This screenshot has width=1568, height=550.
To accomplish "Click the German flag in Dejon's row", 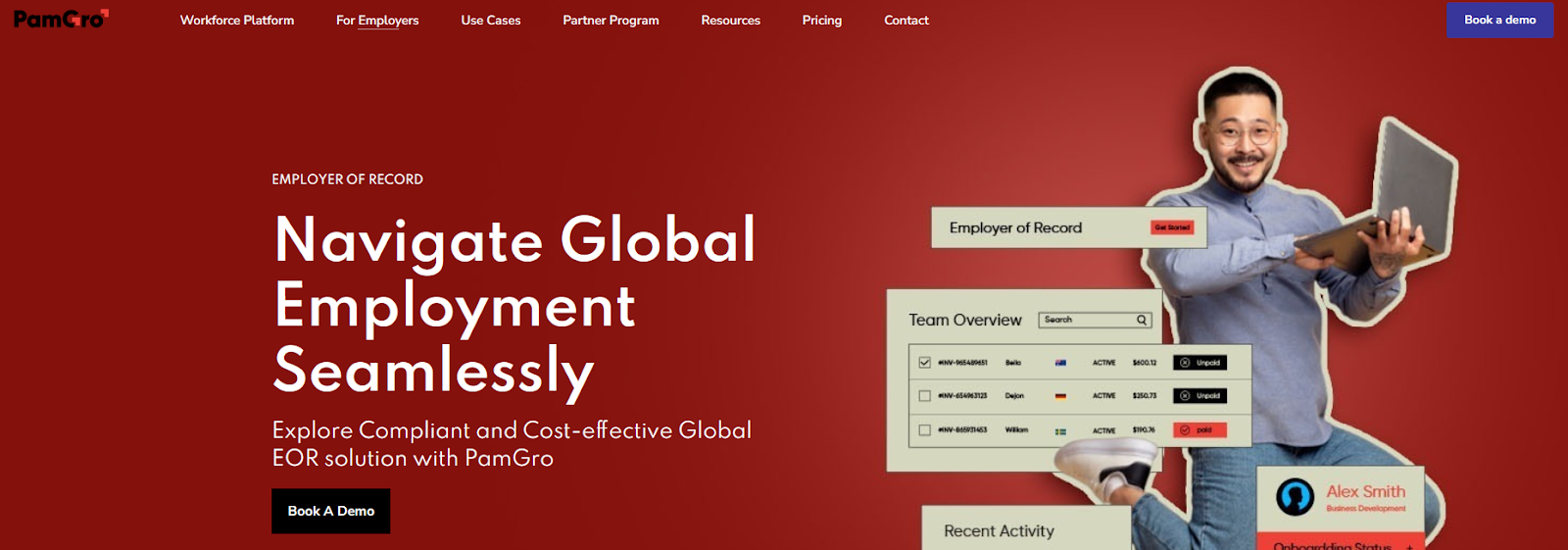I will (x=1060, y=396).
